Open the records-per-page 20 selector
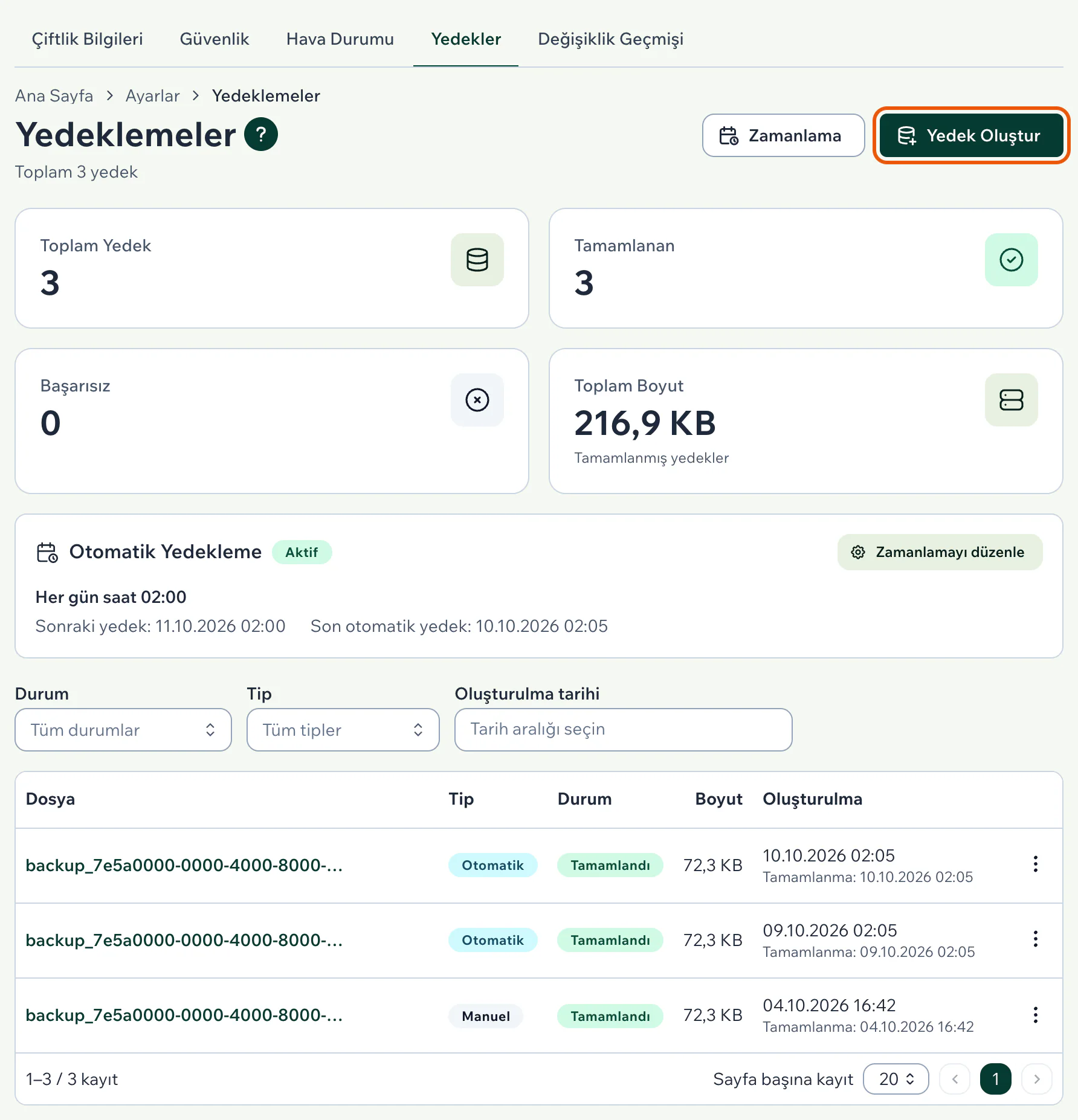 pyautogui.click(x=896, y=1079)
